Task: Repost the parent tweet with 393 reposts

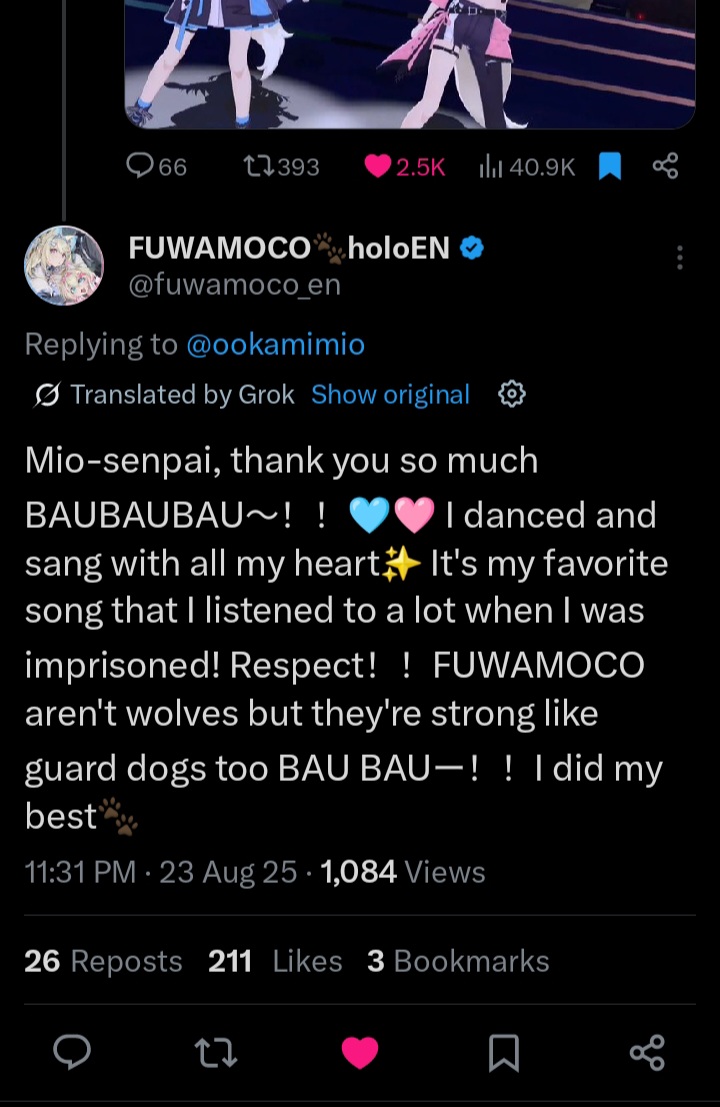Action: (x=281, y=167)
